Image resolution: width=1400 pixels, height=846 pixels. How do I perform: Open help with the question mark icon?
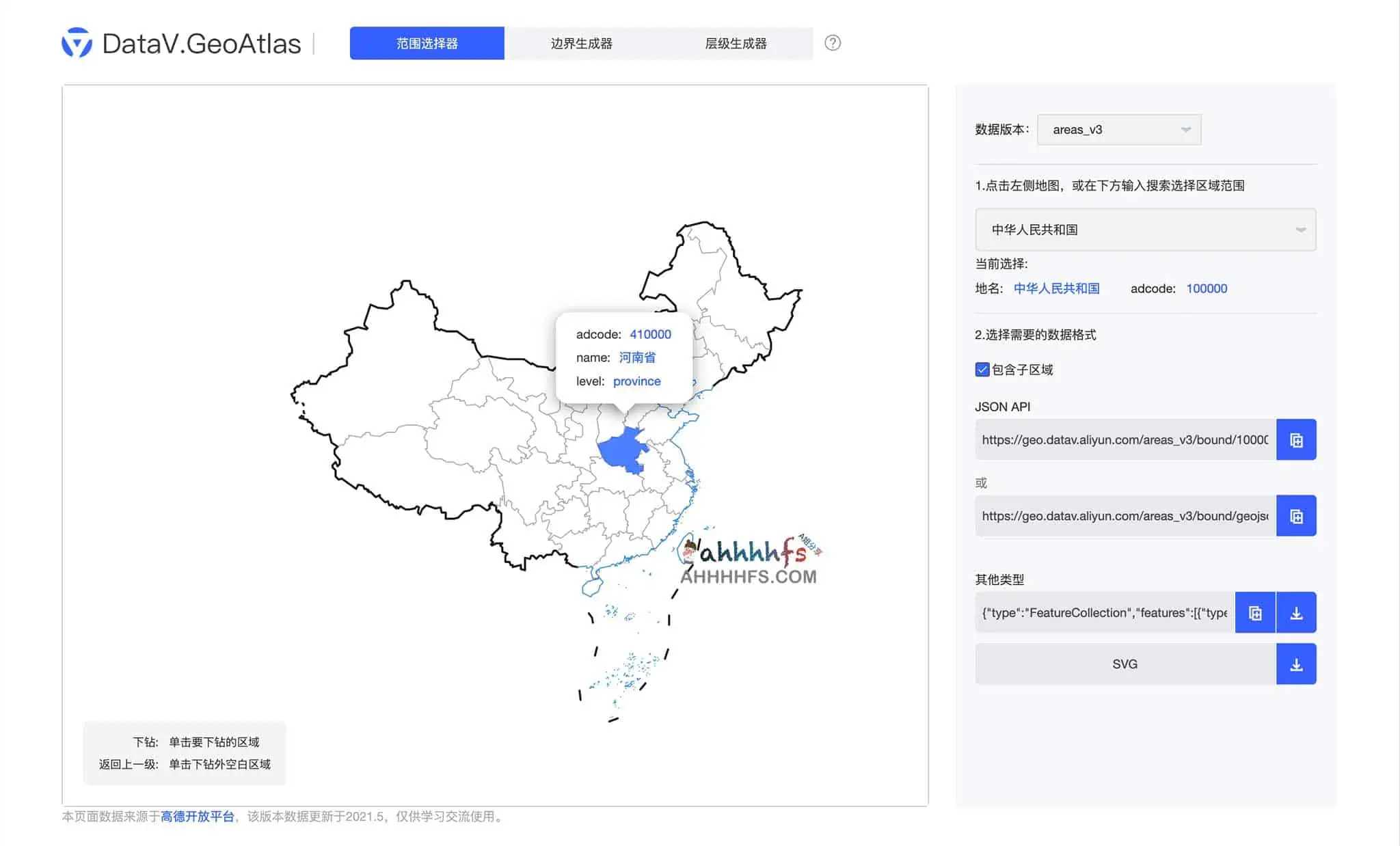click(833, 43)
